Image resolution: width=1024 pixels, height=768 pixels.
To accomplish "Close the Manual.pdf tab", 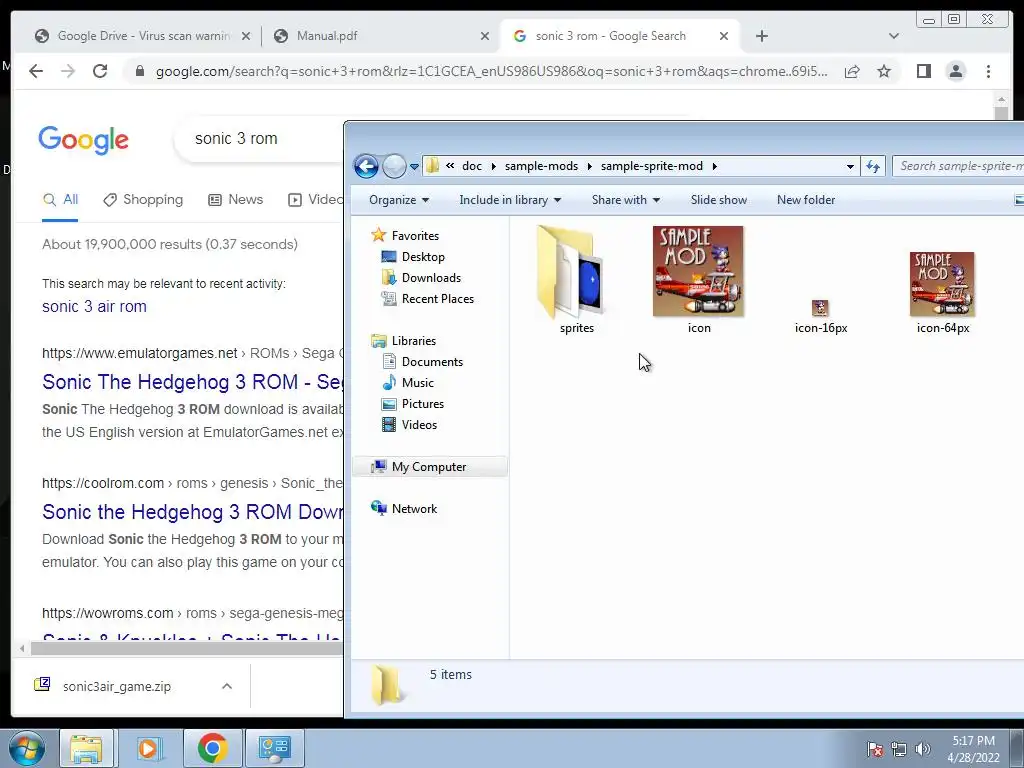I will [x=485, y=36].
